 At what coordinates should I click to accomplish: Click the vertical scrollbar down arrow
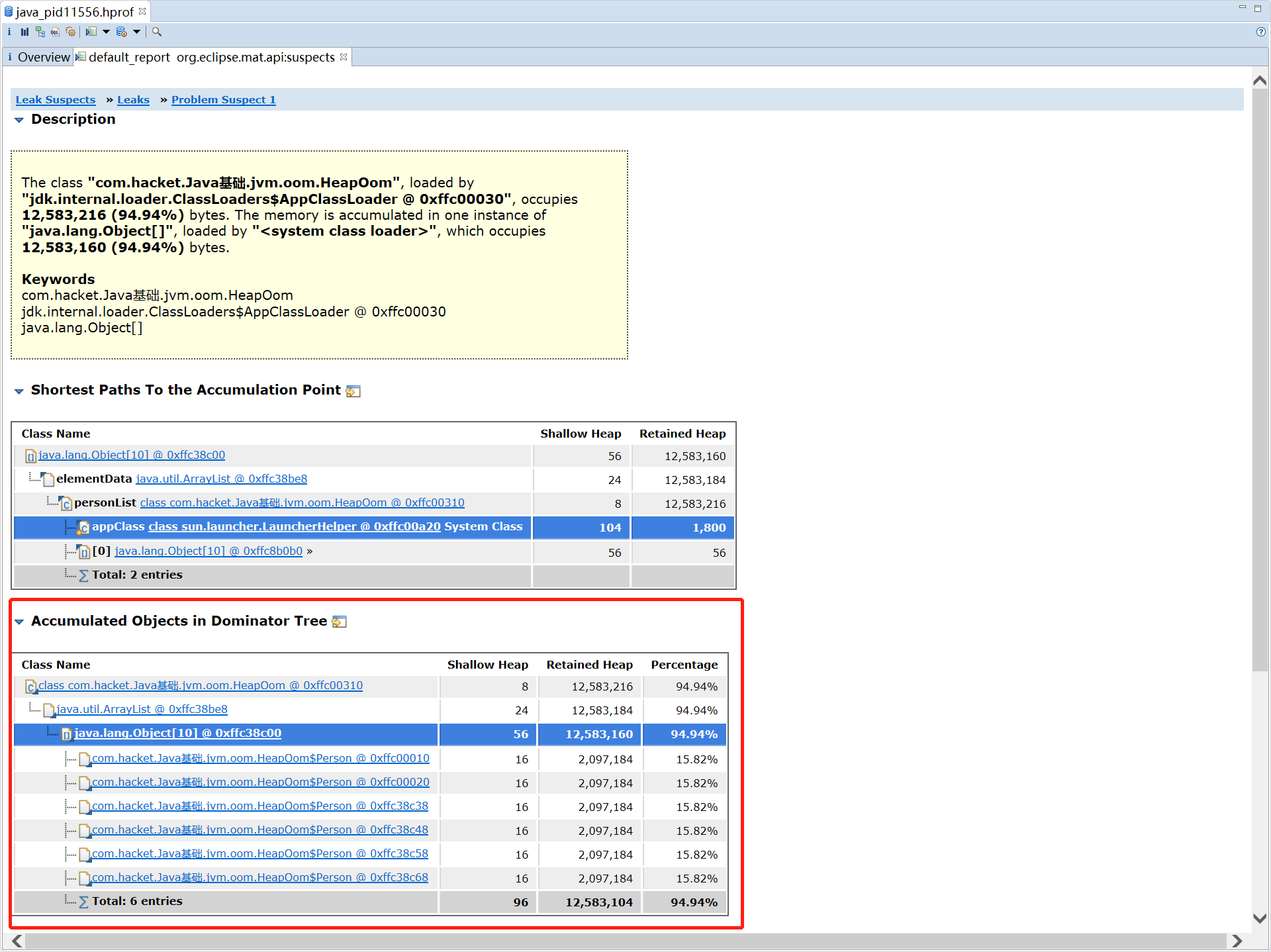click(x=1260, y=918)
